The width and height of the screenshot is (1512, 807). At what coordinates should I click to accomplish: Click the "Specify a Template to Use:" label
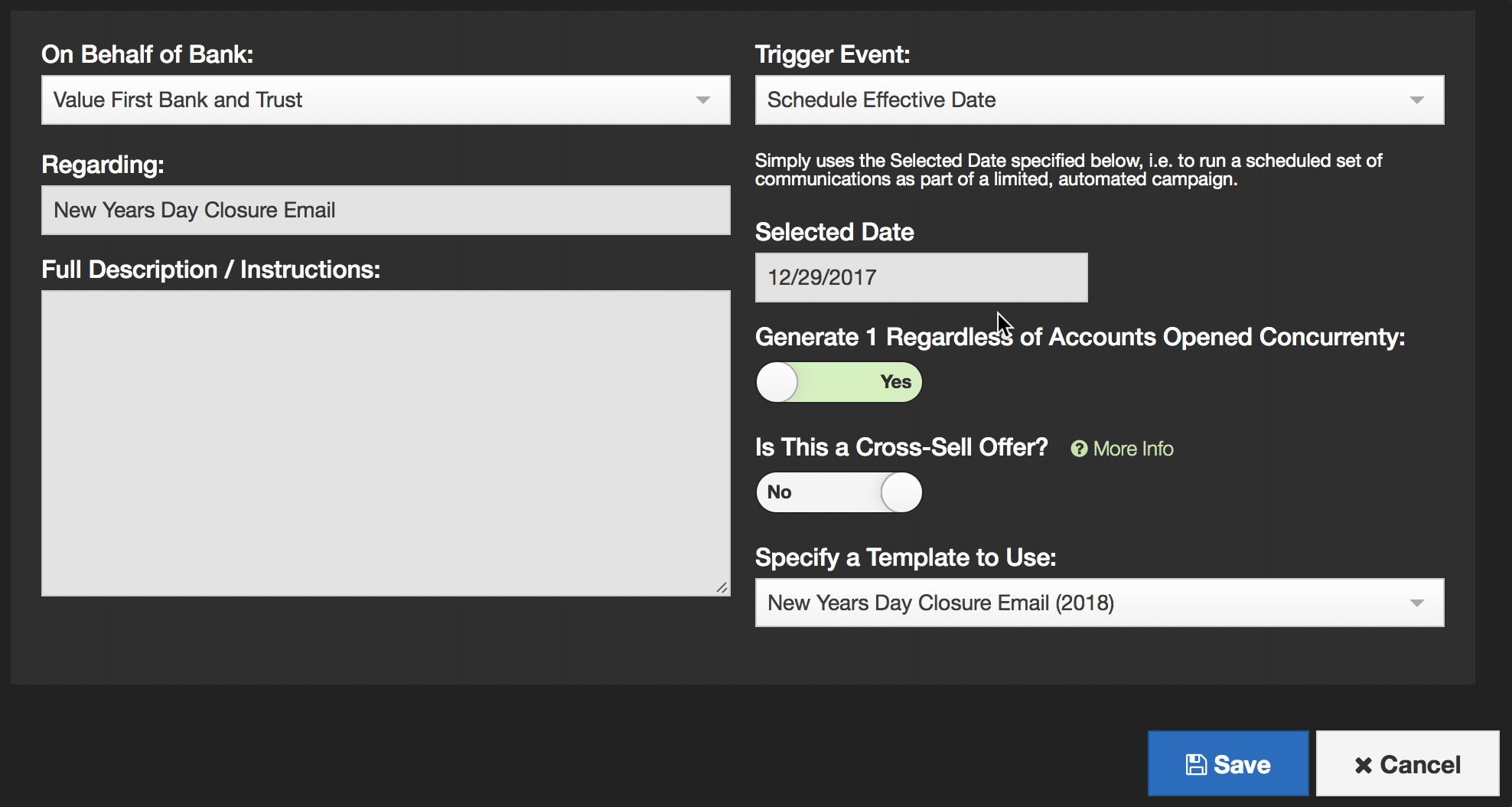pos(905,557)
